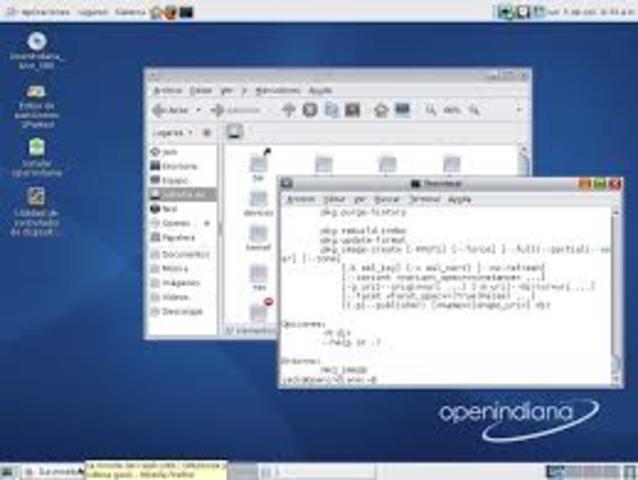Open Ver menu in file manager
The image size is (638, 480).
coord(227,90)
